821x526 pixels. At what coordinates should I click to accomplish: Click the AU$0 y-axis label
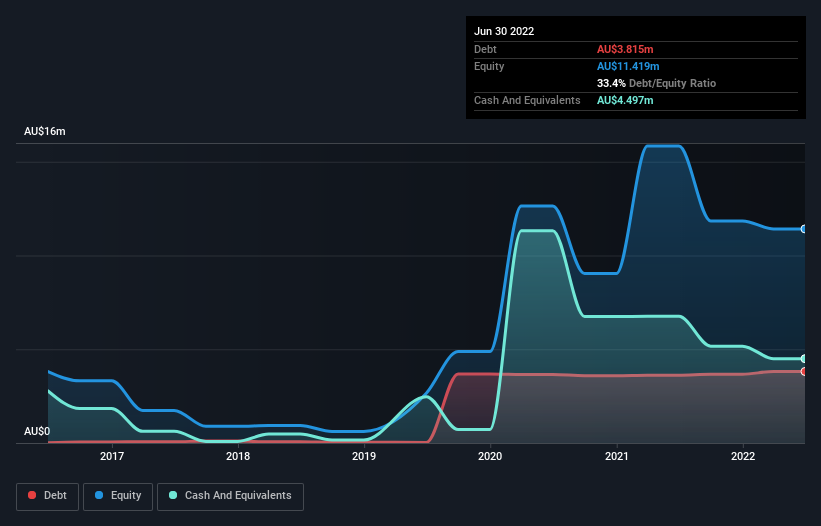(37, 431)
